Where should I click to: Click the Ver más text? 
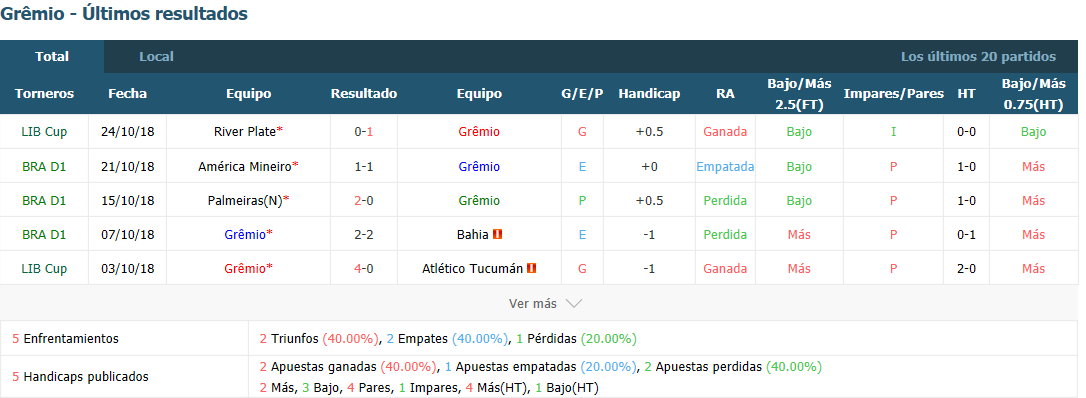tap(533, 304)
